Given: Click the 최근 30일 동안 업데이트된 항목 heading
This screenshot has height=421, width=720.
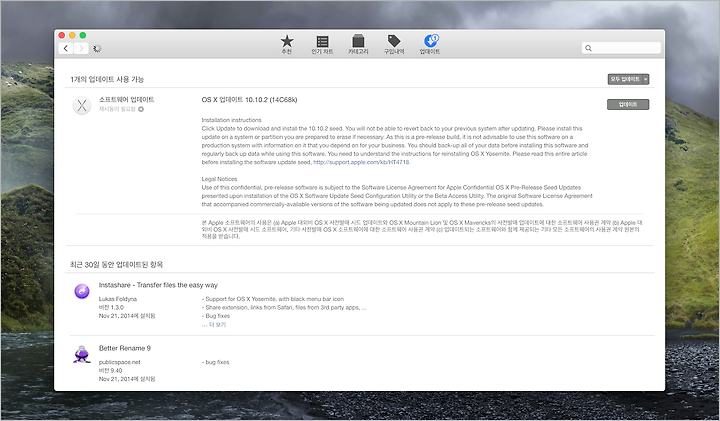Looking at the screenshot, I should [x=117, y=264].
